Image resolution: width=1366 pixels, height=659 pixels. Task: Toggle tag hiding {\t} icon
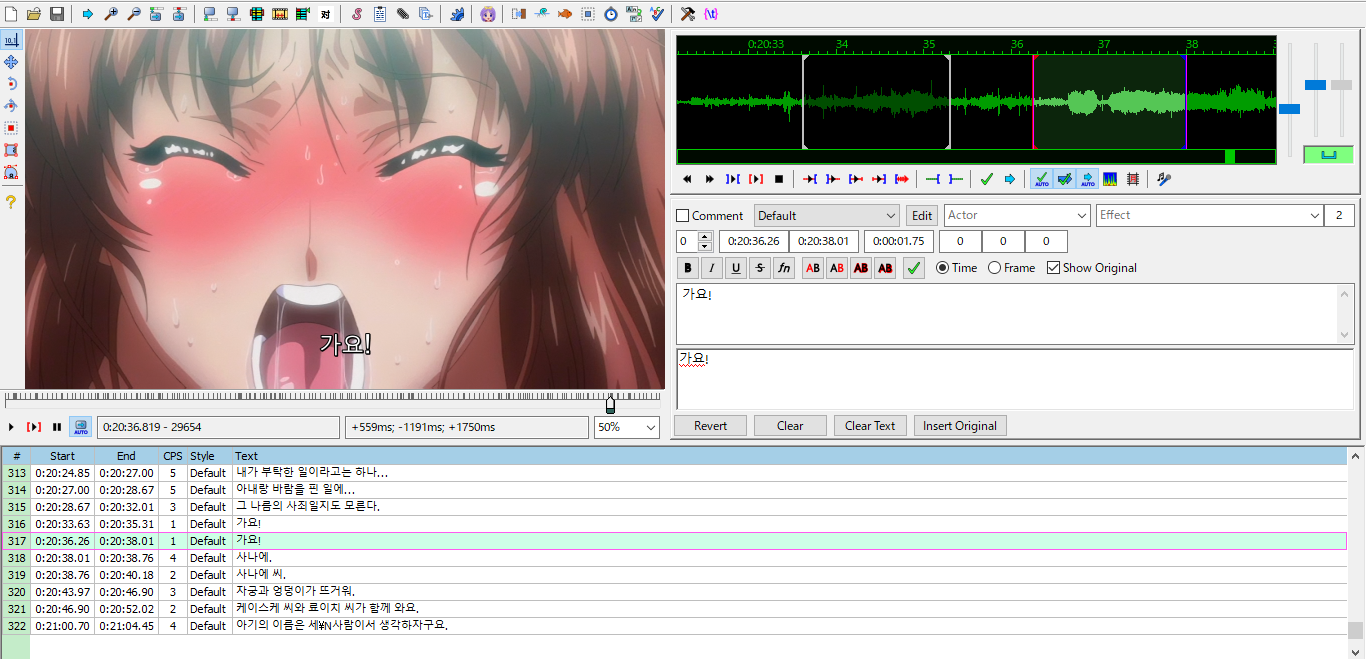point(711,14)
